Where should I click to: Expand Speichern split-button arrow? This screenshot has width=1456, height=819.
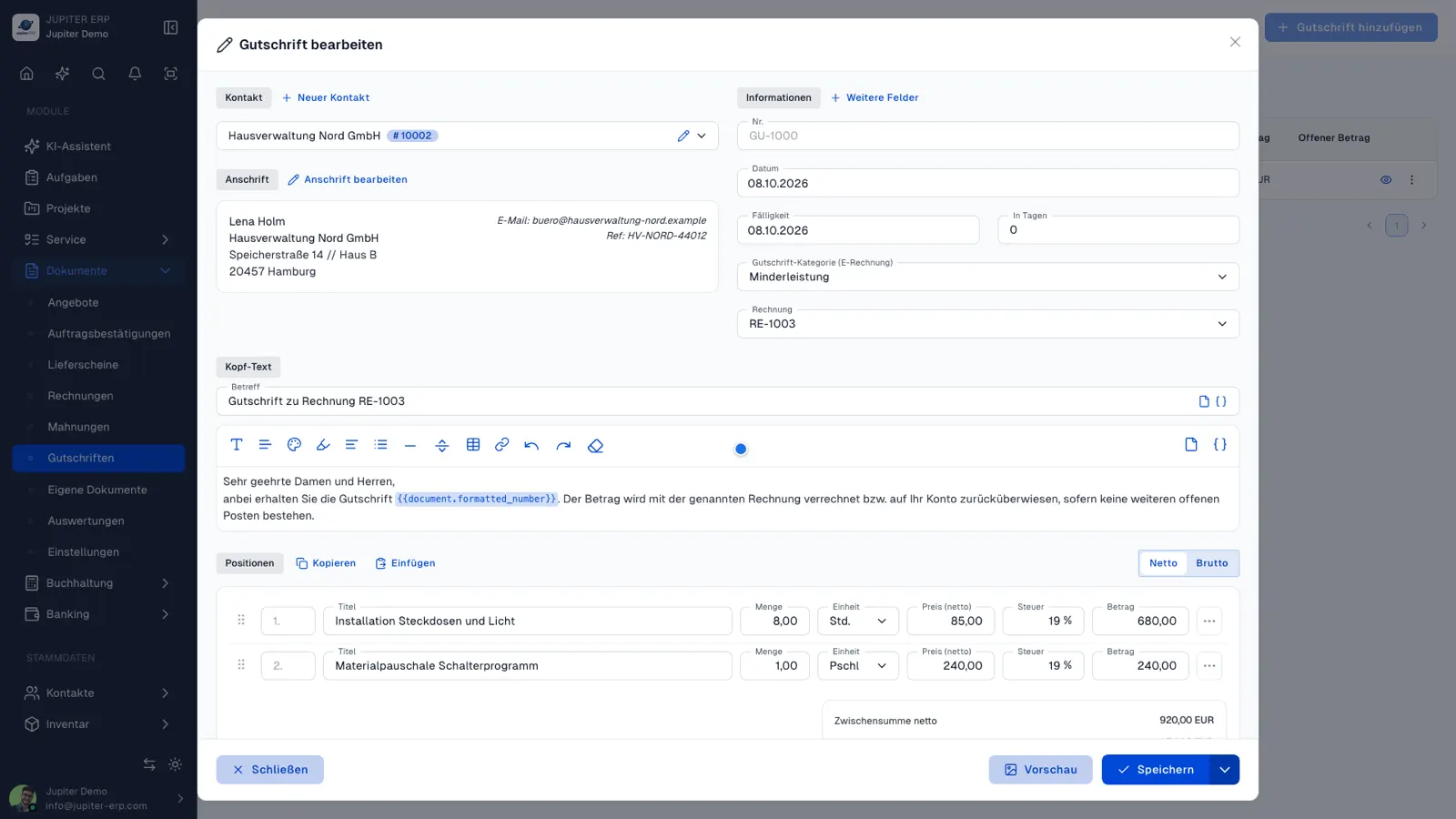point(1225,770)
